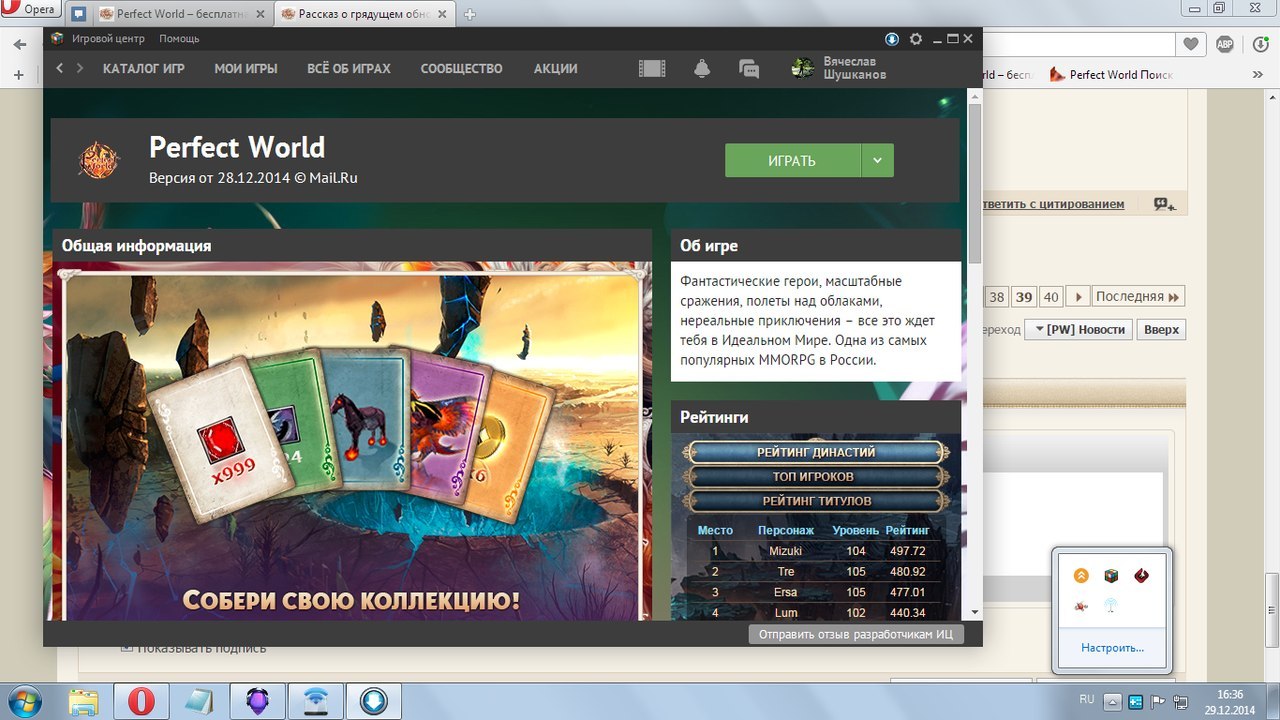Expand hidden system tray icons arrow
This screenshot has width=1280, height=720.
point(1114,700)
